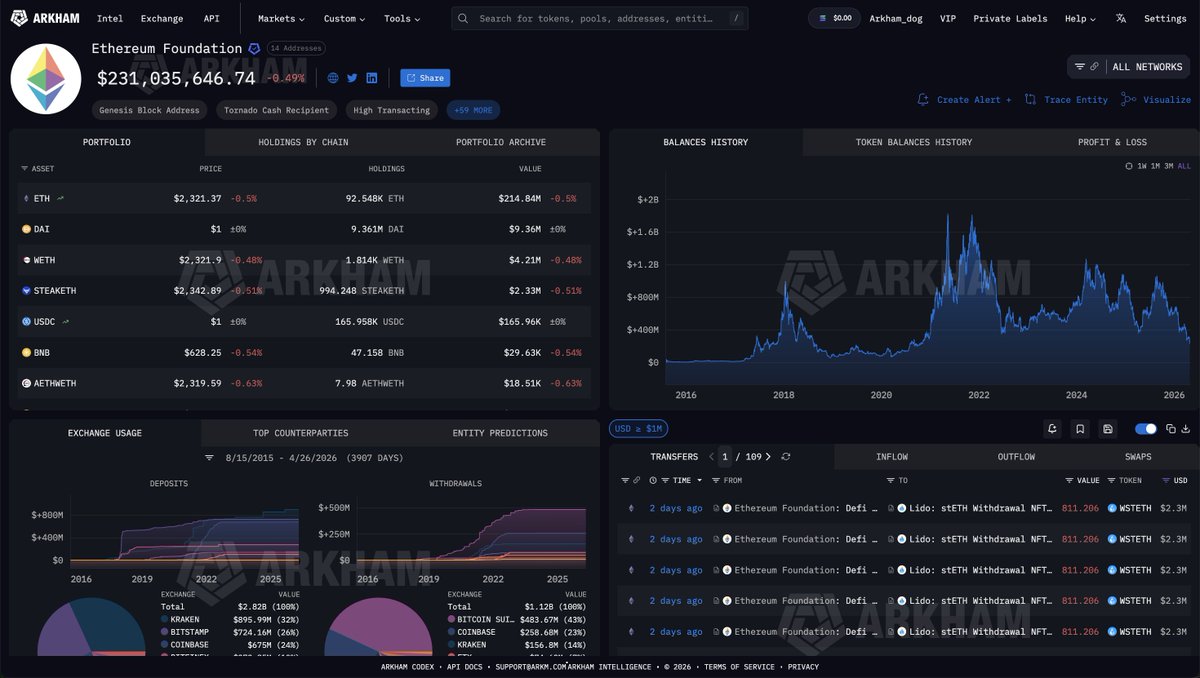Click Create Alert + link
Screen dimensions: 1200x678
(964, 100)
